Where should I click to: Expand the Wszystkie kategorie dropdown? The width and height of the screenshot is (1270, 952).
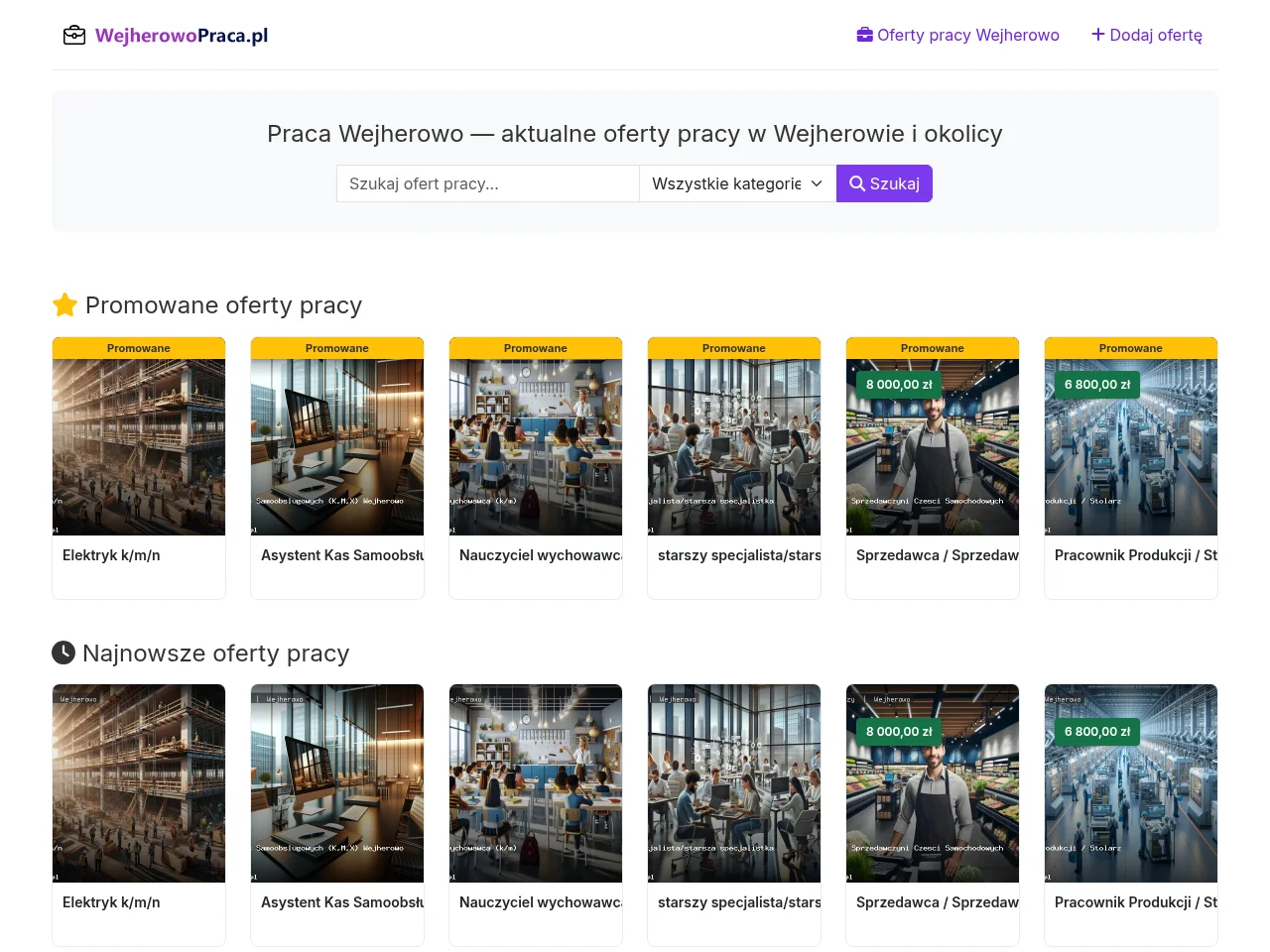click(x=738, y=183)
